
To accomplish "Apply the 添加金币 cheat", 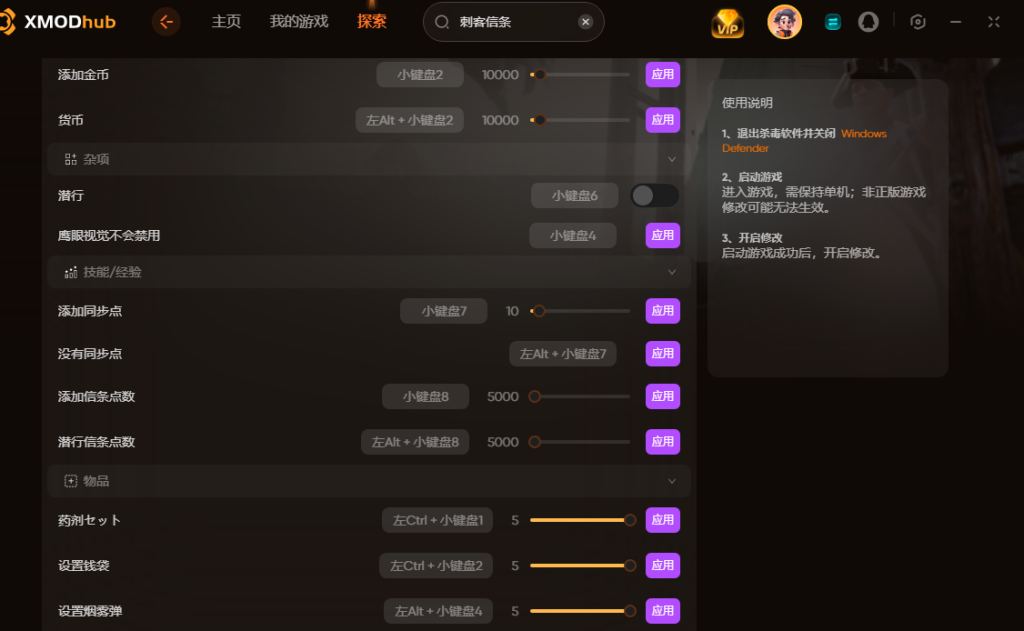I will point(663,74).
